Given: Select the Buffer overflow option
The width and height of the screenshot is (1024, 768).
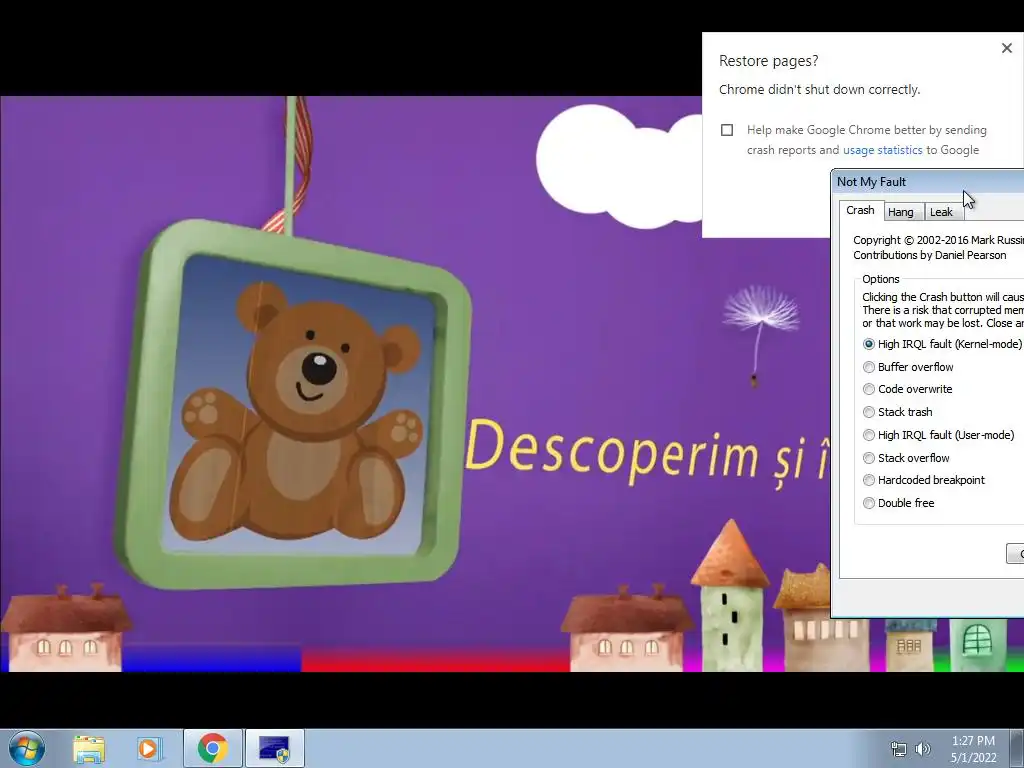Looking at the screenshot, I should tap(908, 367).
